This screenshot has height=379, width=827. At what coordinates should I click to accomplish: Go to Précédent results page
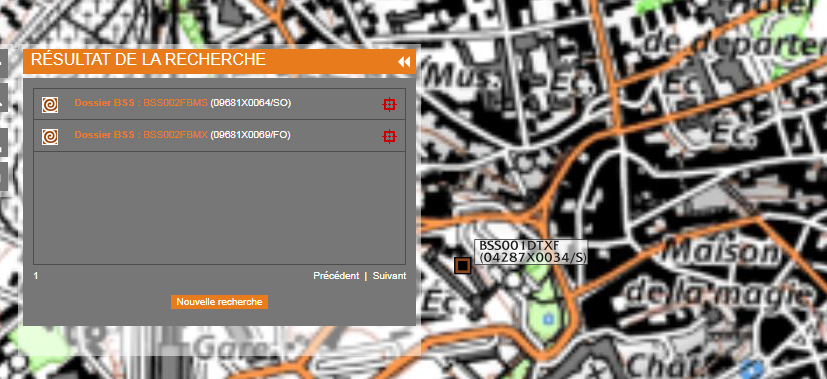[x=336, y=276]
